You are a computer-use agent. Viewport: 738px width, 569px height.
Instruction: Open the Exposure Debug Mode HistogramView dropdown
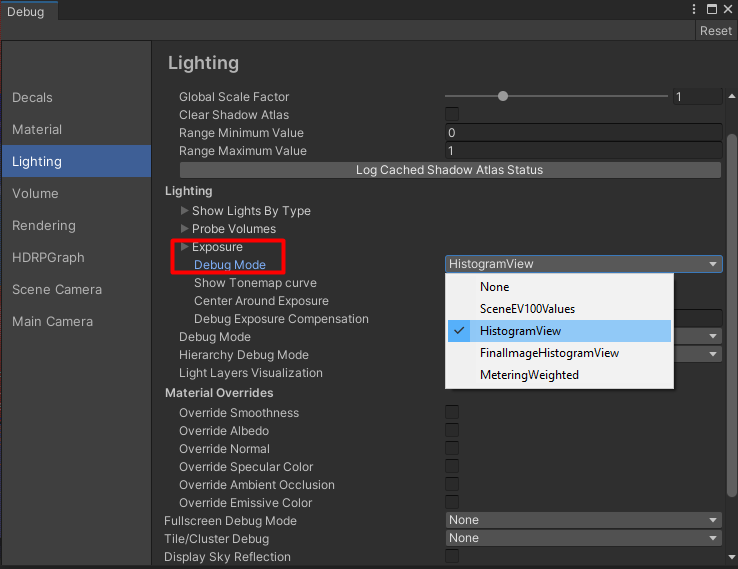click(584, 264)
